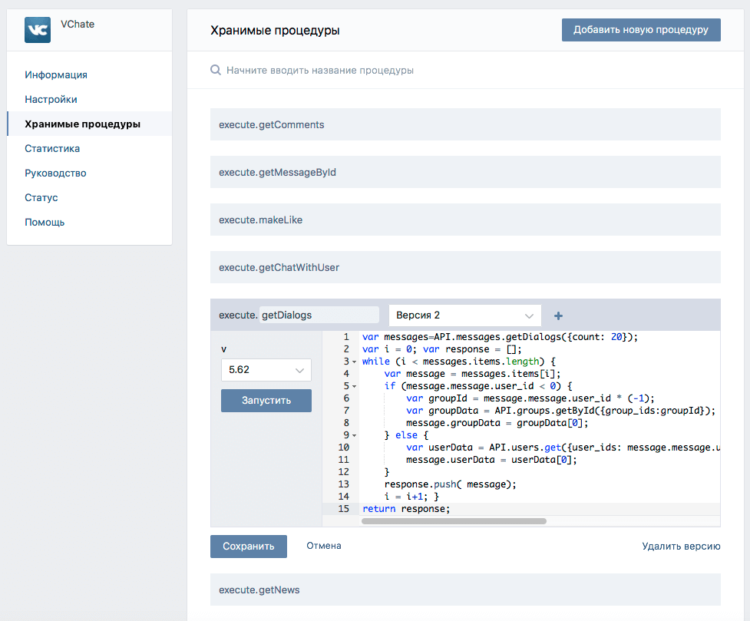Click code line 7 with groups.getById
This screenshot has width=750, height=621.
tap(561, 411)
